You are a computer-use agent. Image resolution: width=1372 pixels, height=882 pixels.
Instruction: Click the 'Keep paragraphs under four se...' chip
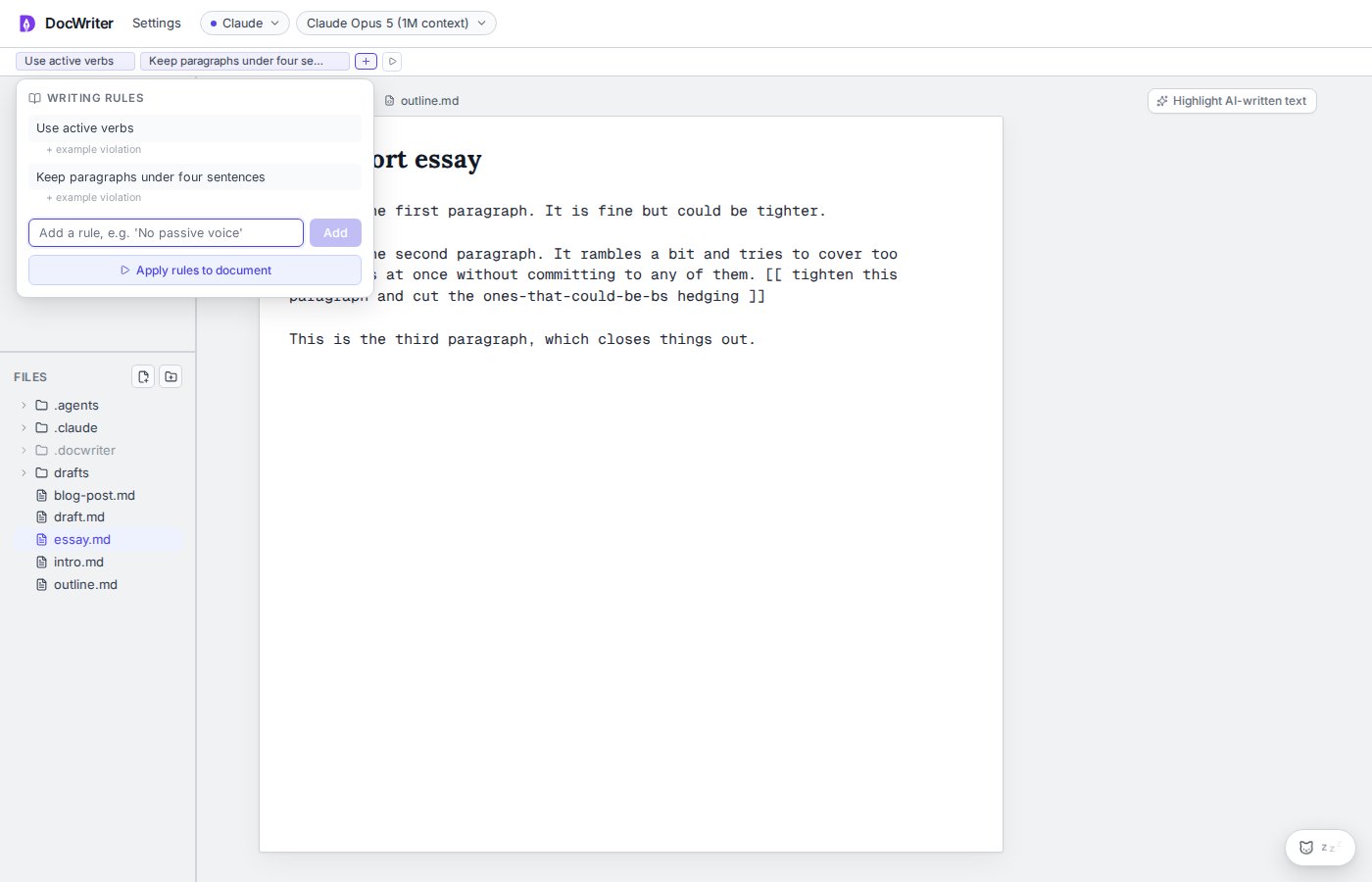(x=245, y=61)
